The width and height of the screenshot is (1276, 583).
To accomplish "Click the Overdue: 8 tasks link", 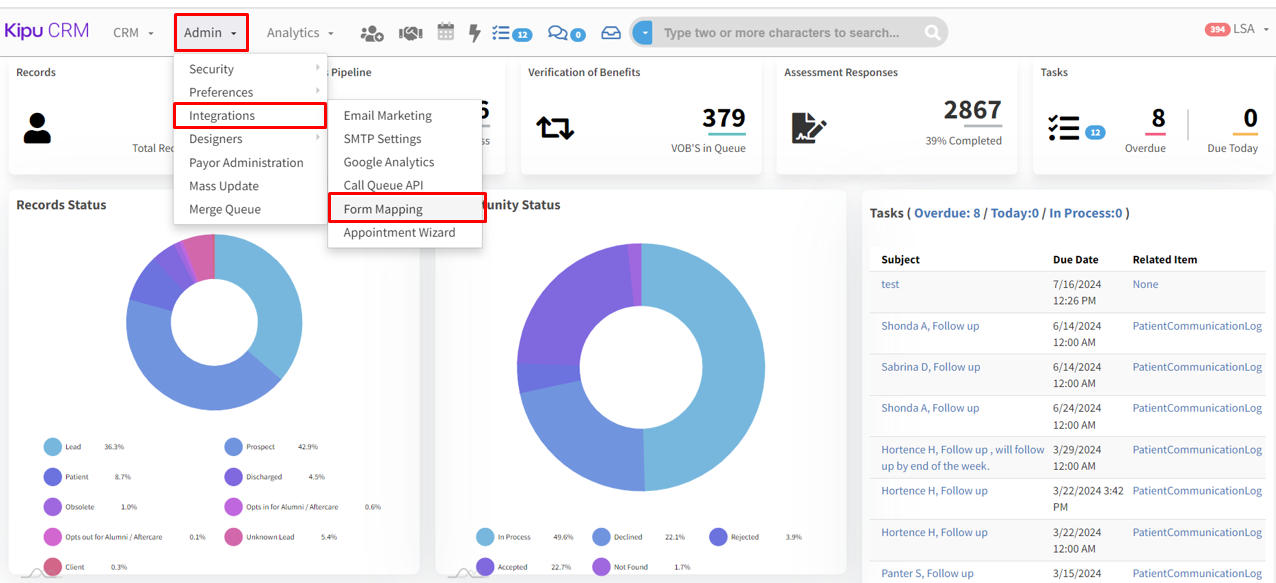I will coord(947,213).
